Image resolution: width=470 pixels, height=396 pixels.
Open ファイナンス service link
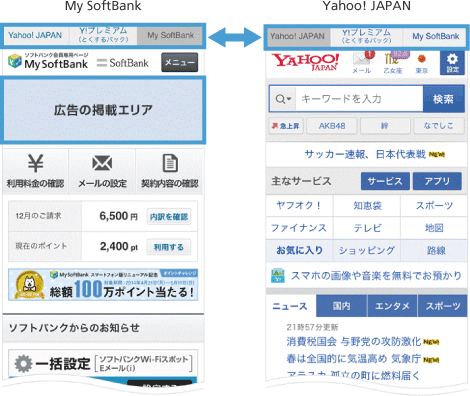coord(299,228)
